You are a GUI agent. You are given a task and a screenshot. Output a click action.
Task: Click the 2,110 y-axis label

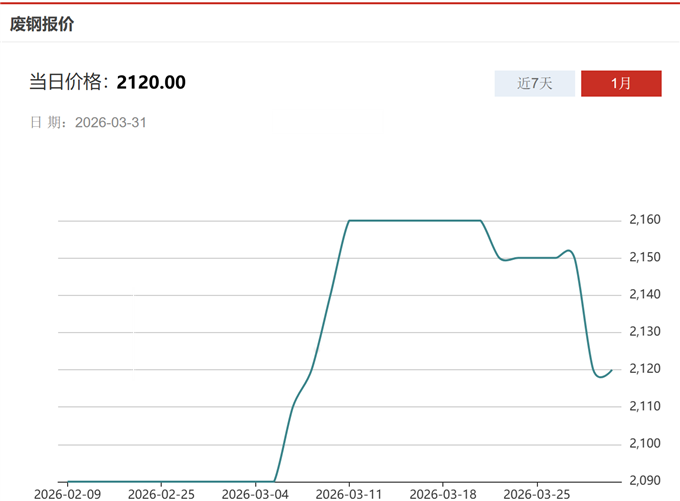[645, 406]
